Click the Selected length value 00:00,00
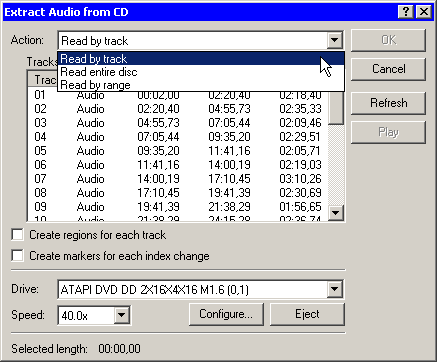437x362 pixels. (x=119, y=349)
